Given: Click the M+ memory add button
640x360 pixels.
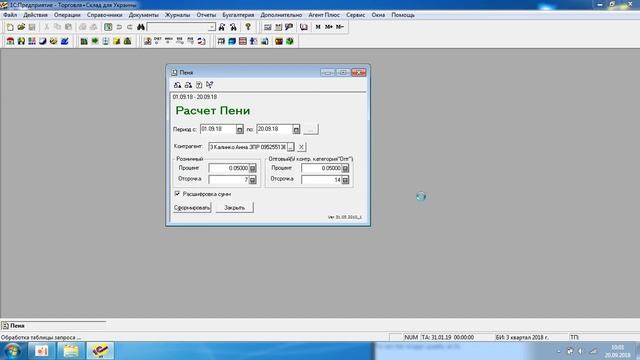Looking at the screenshot, I should (x=329, y=27).
